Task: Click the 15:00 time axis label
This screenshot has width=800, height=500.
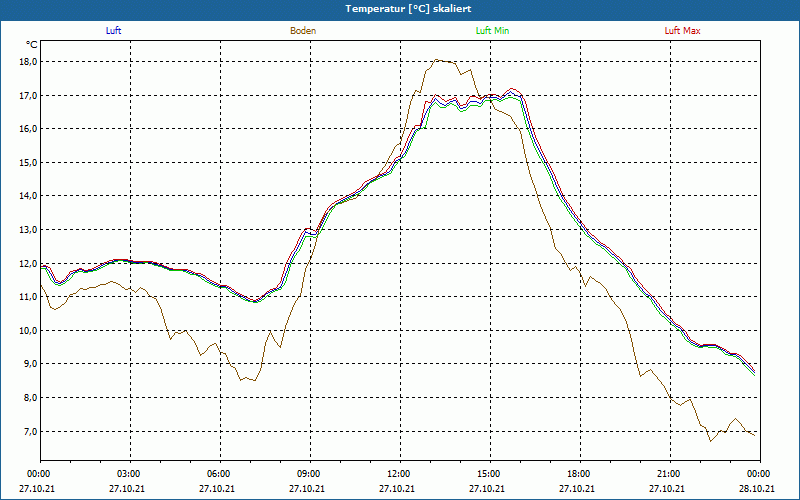Action: tap(490, 474)
